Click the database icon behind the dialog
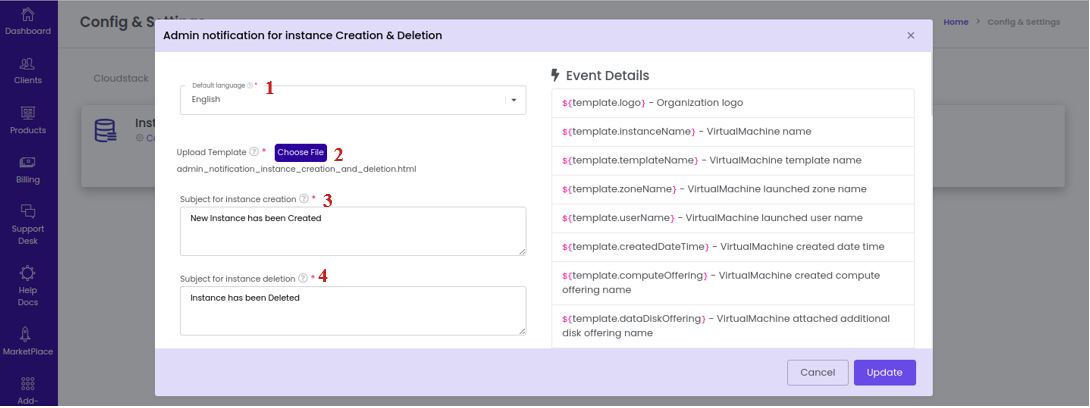 coord(105,130)
